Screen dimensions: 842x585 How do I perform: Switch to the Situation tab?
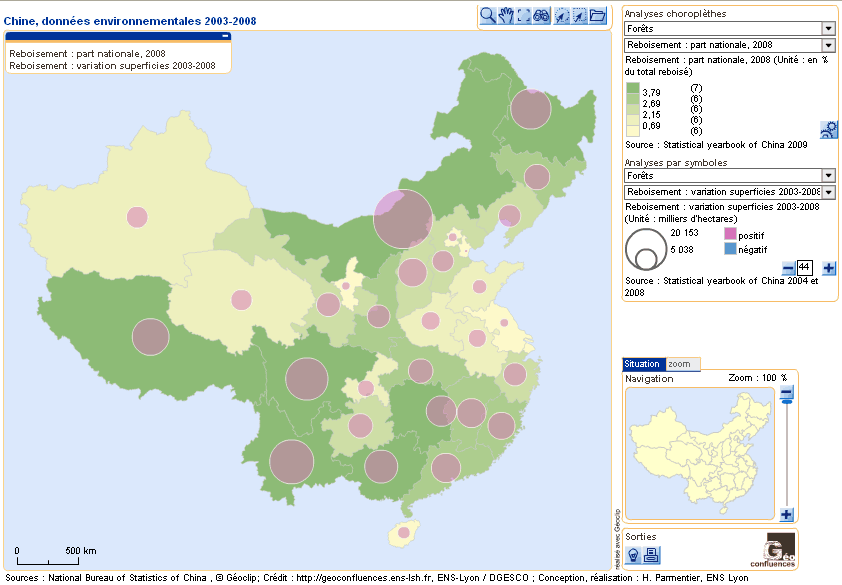(x=641, y=364)
